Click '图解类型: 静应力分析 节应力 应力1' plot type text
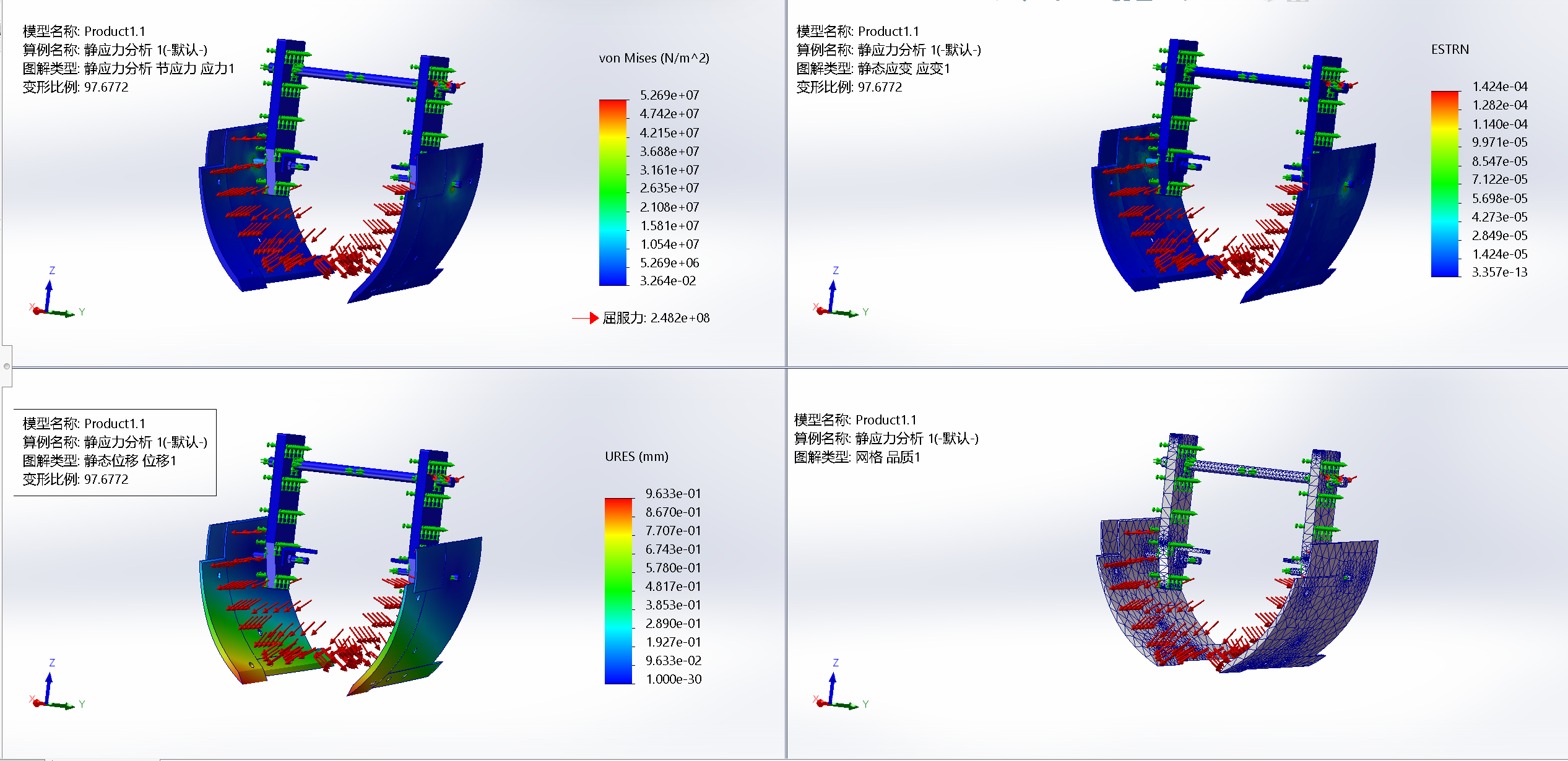 coord(129,69)
